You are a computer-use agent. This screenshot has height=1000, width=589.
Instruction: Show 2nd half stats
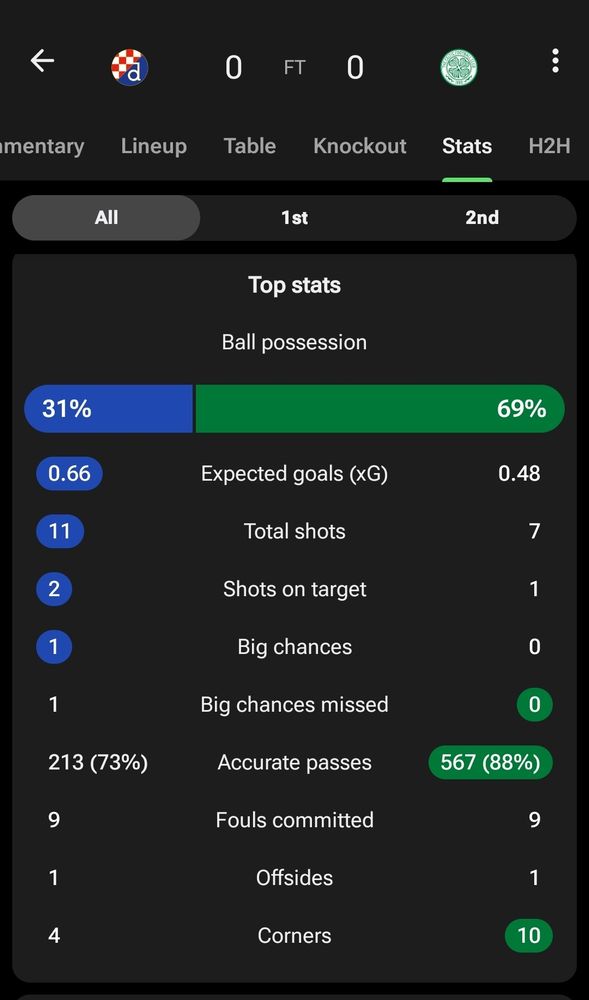click(482, 217)
